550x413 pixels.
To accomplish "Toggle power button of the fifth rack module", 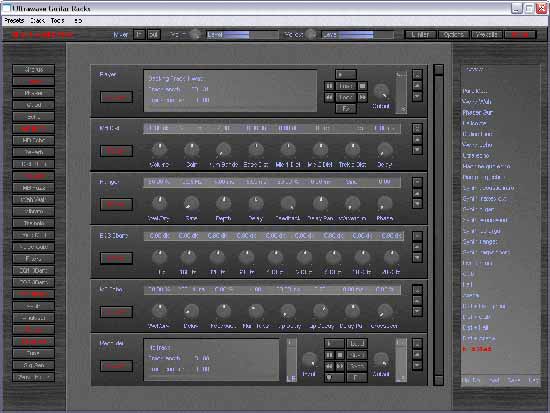I will tap(116, 312).
